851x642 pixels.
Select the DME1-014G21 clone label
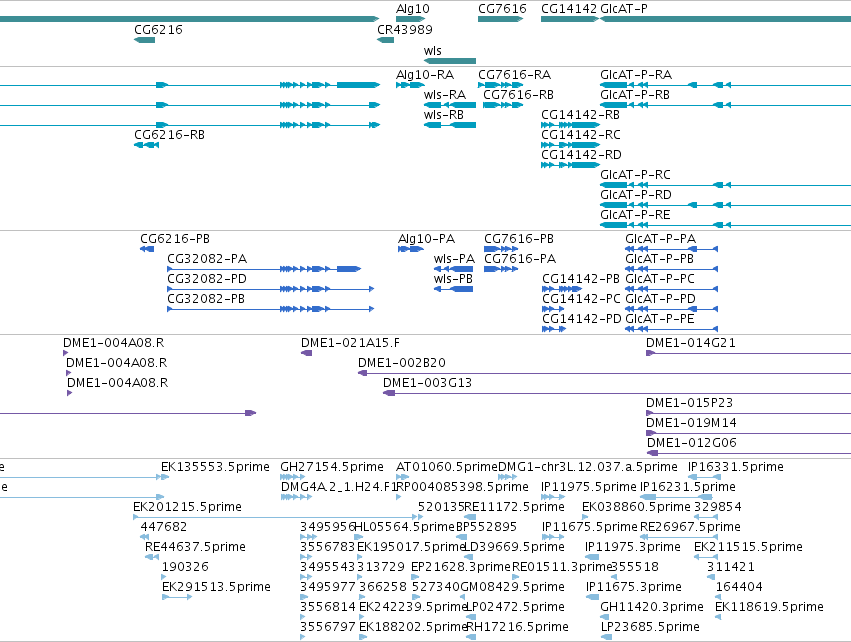[691, 343]
